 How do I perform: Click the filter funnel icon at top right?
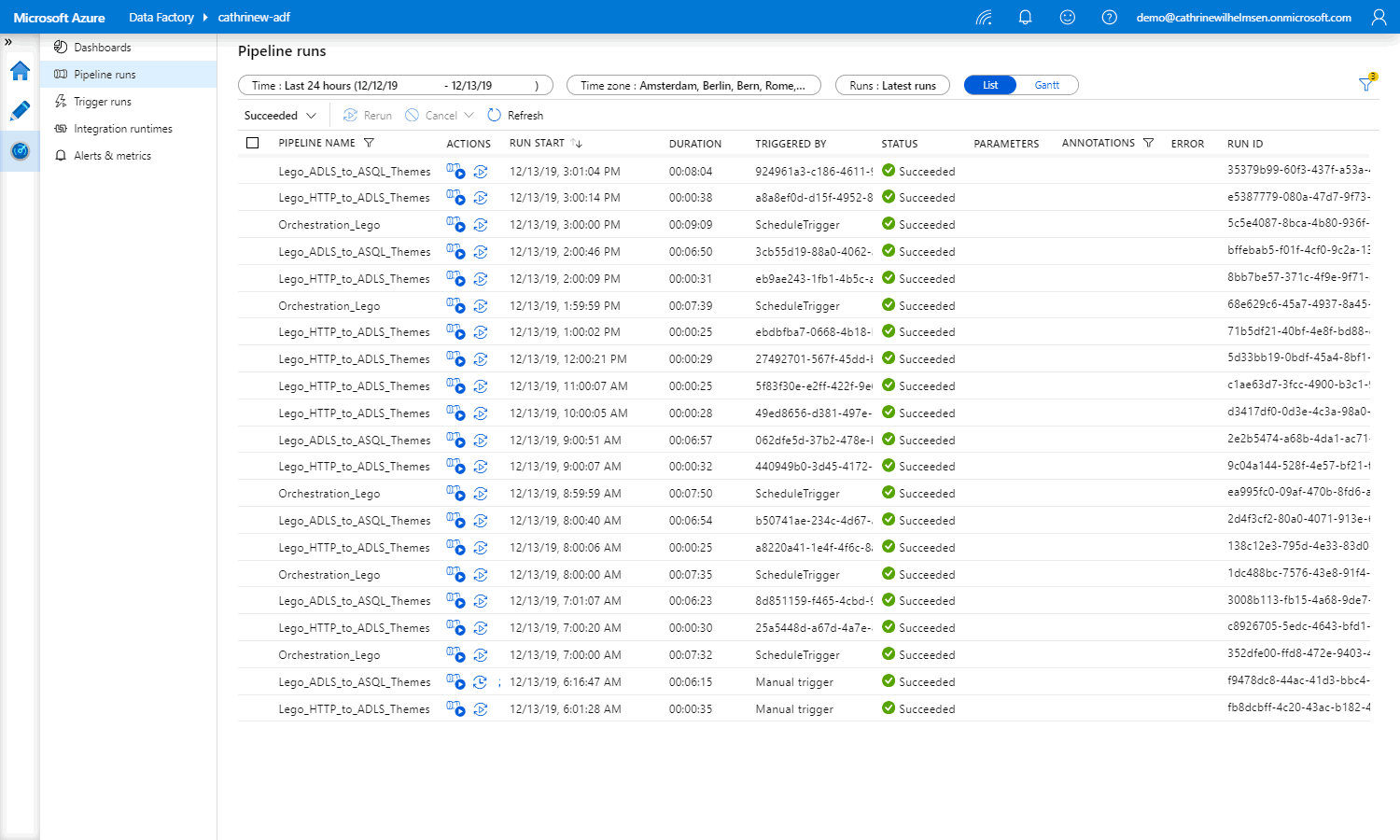click(x=1366, y=85)
